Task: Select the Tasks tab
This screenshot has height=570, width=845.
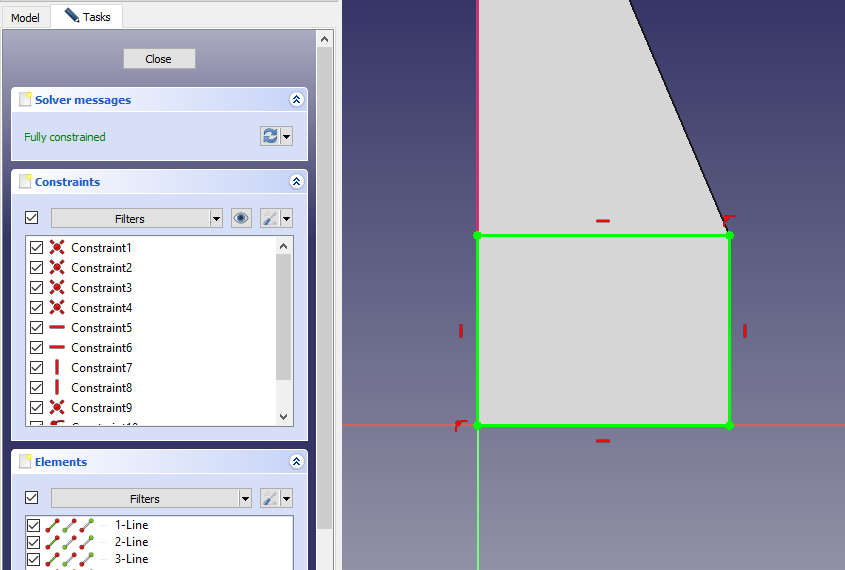Action: [87, 17]
